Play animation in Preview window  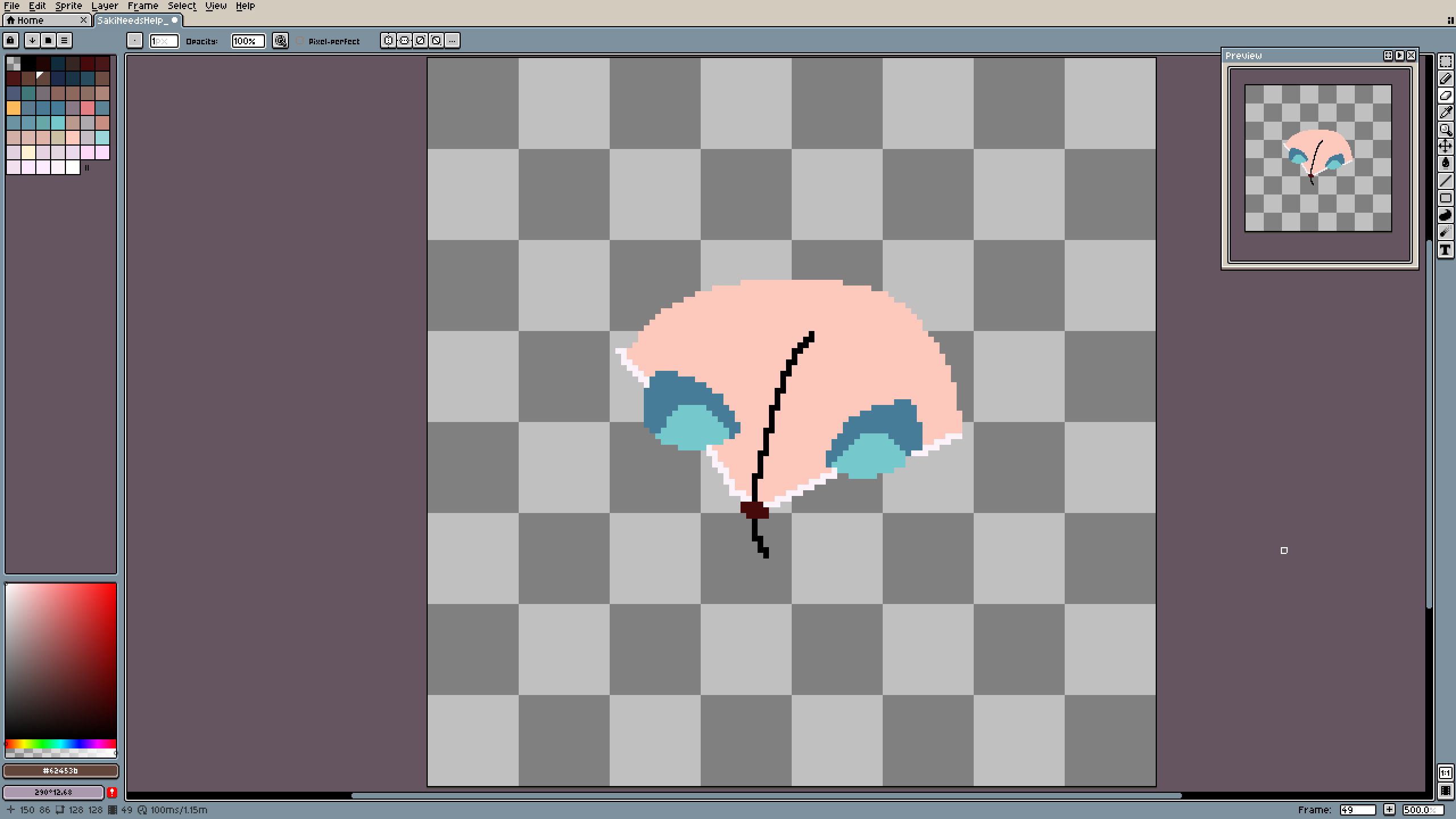[1400, 55]
